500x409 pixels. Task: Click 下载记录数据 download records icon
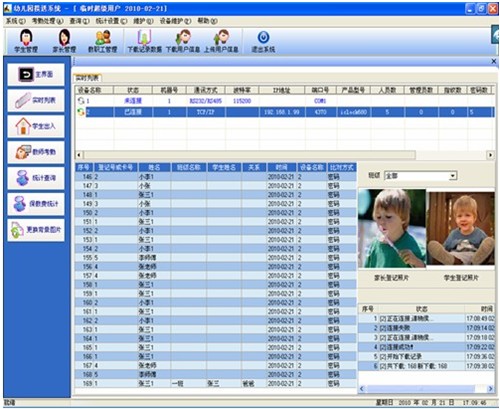pyautogui.click(x=144, y=41)
